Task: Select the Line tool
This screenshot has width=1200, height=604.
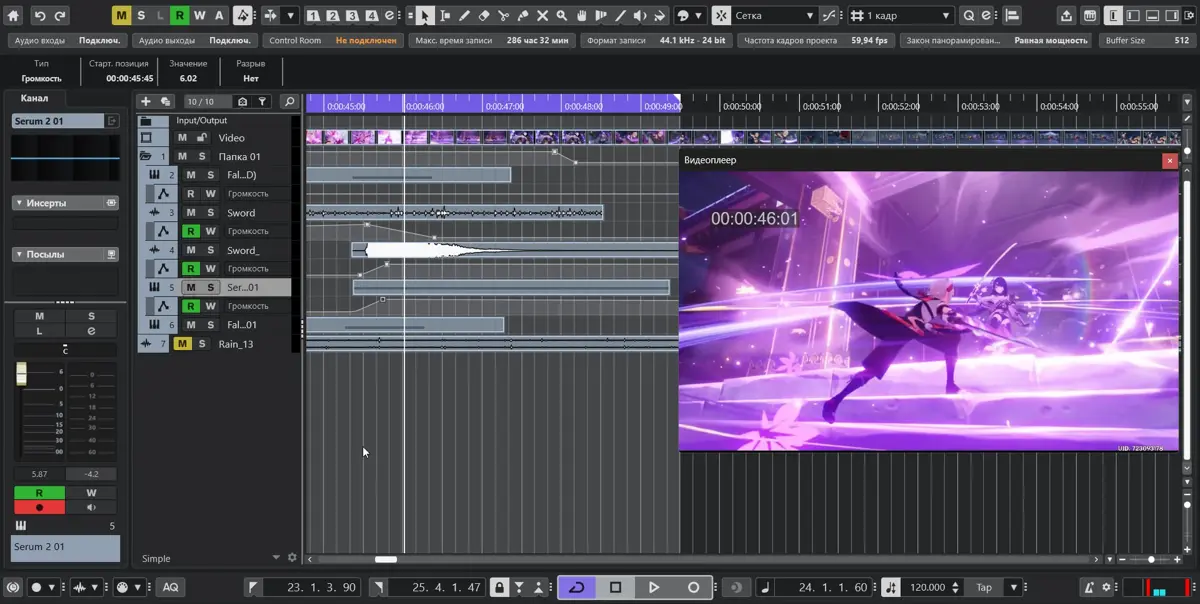Action: tap(620, 16)
